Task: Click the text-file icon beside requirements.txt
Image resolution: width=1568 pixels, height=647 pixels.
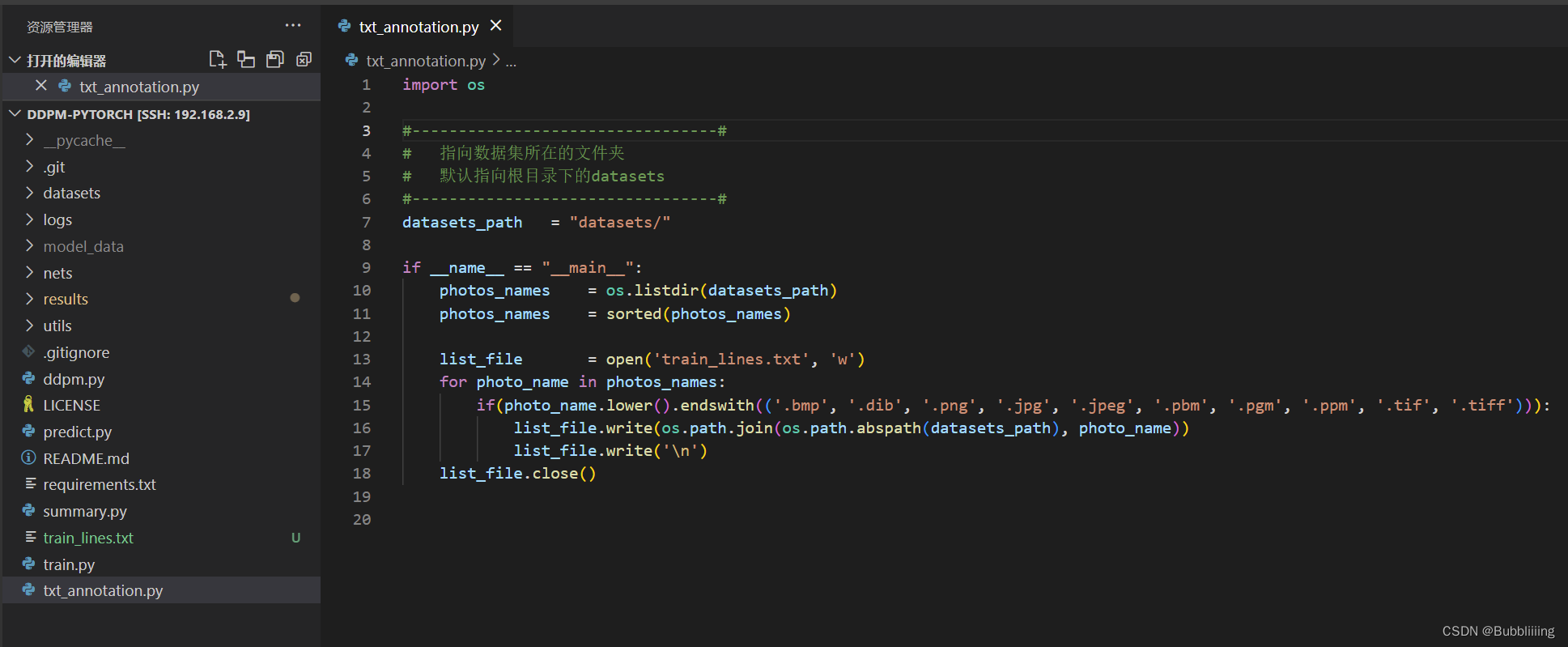Action: point(31,483)
